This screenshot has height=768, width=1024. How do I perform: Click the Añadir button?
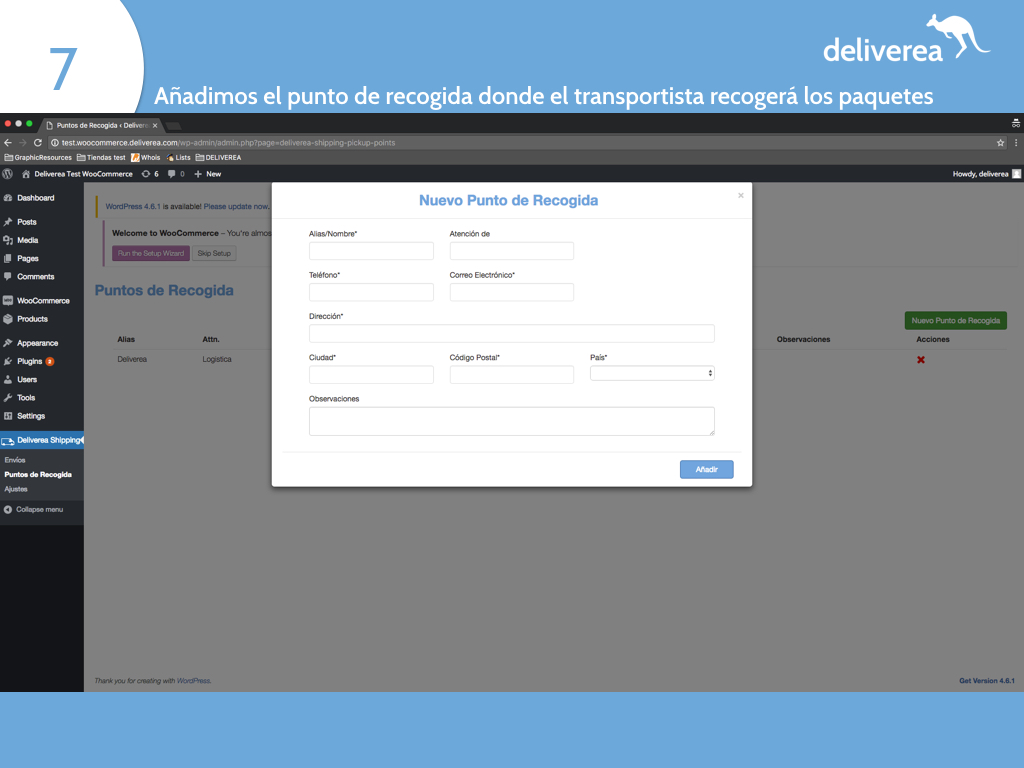click(x=707, y=470)
